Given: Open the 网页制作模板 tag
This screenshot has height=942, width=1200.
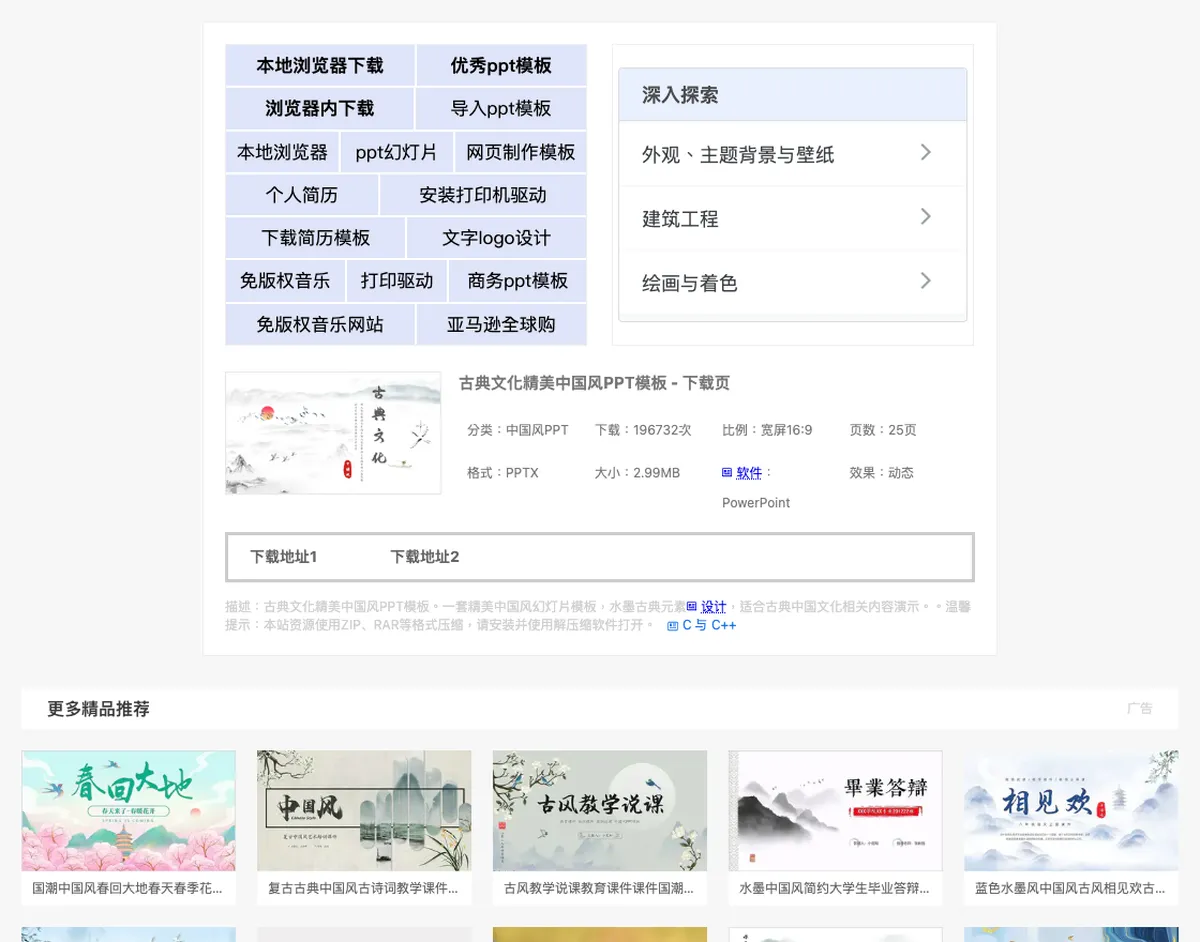Looking at the screenshot, I should 521,152.
